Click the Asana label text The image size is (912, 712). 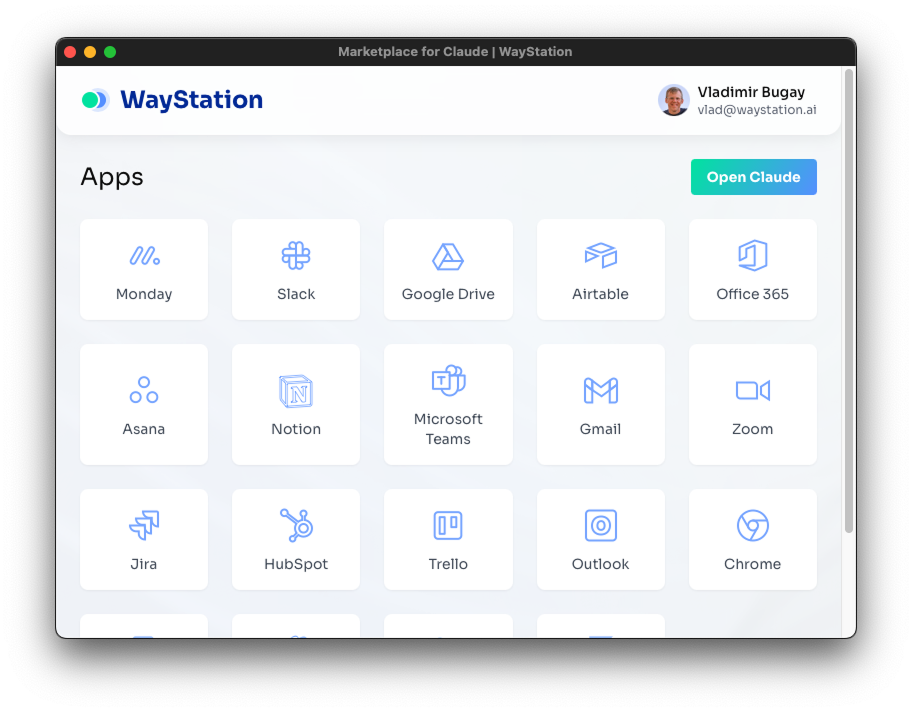tap(144, 429)
